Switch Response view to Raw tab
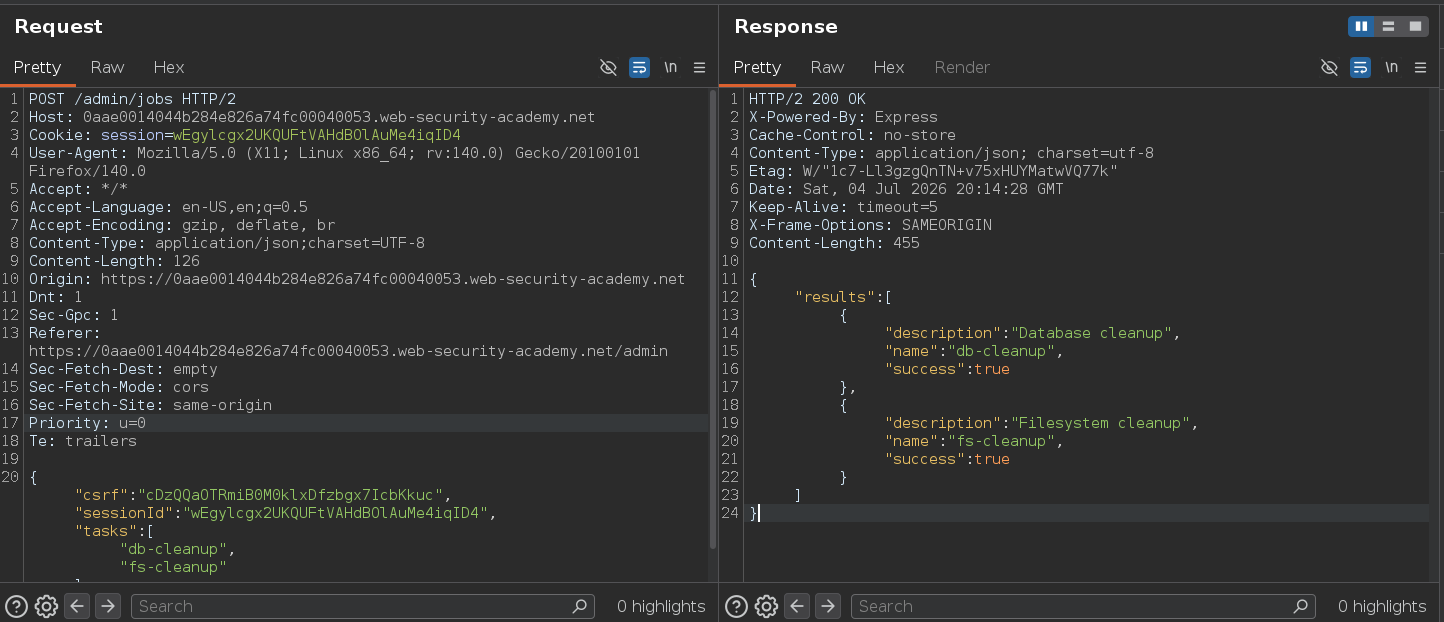The image size is (1444, 622). (827, 67)
